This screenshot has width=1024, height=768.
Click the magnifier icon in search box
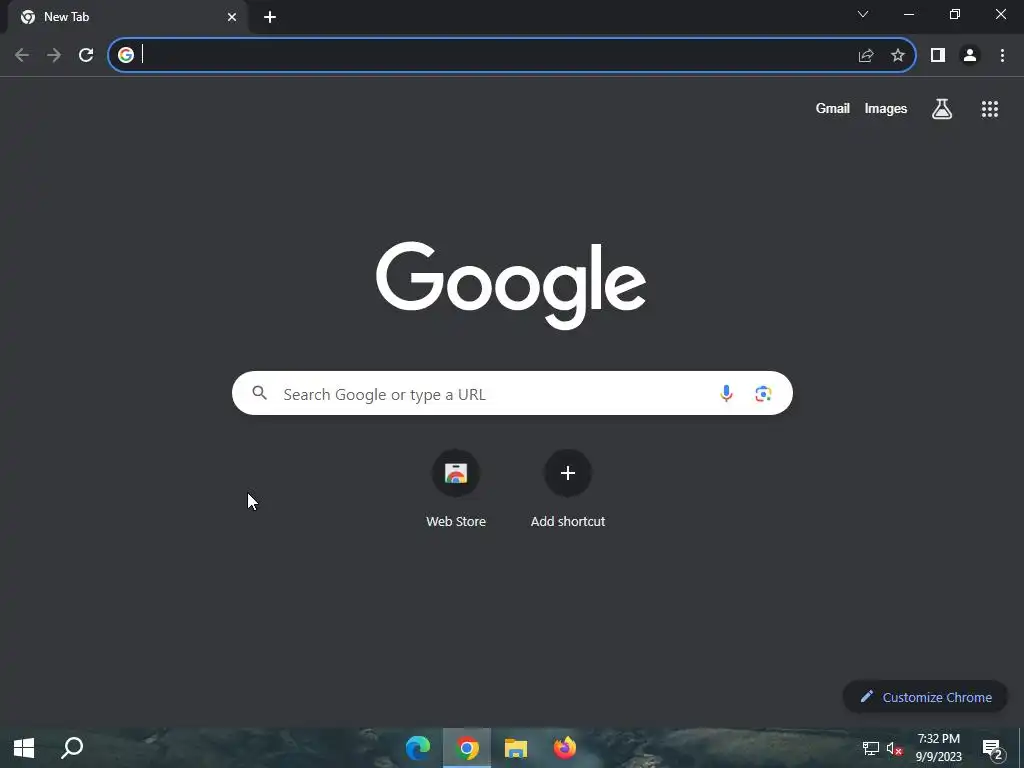(260, 393)
